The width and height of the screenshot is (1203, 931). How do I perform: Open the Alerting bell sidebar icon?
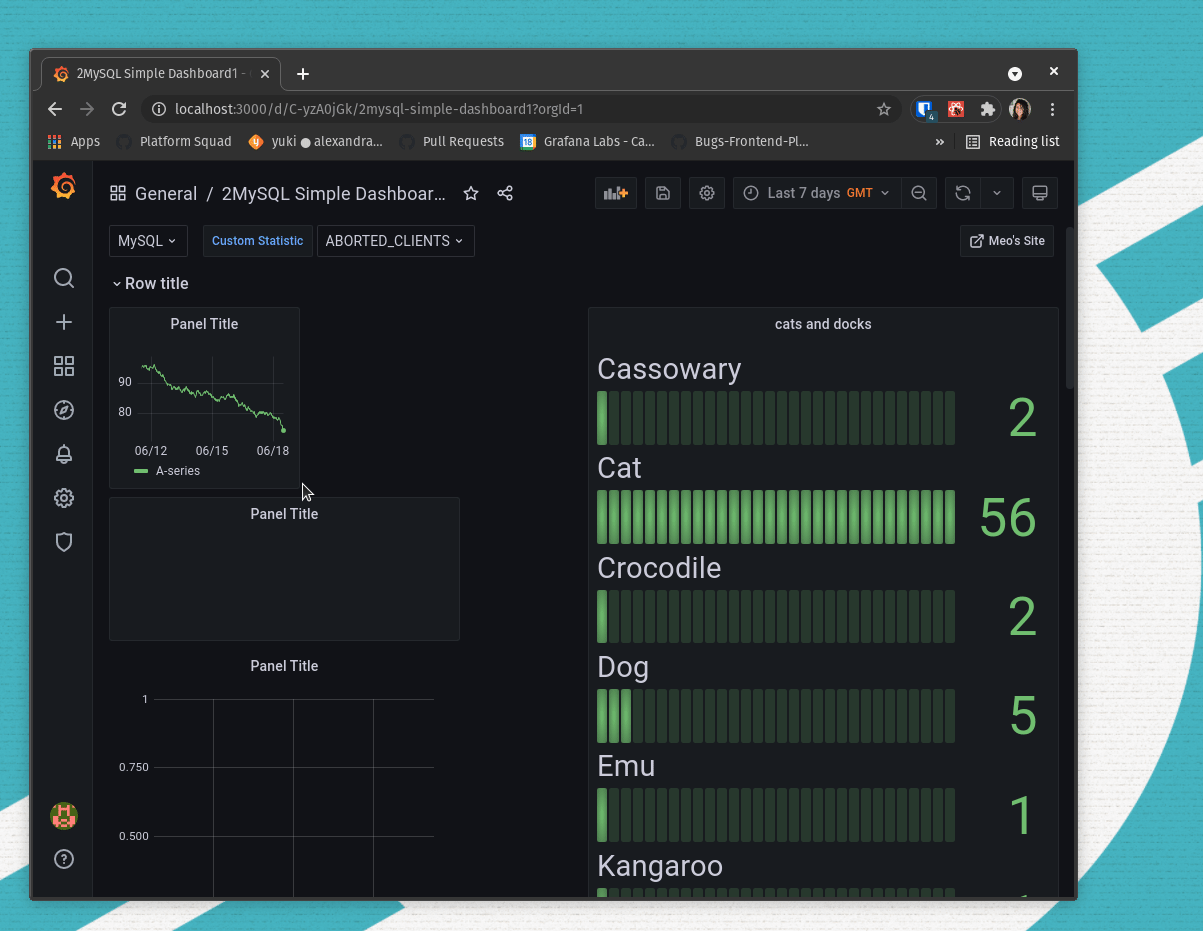tap(64, 454)
